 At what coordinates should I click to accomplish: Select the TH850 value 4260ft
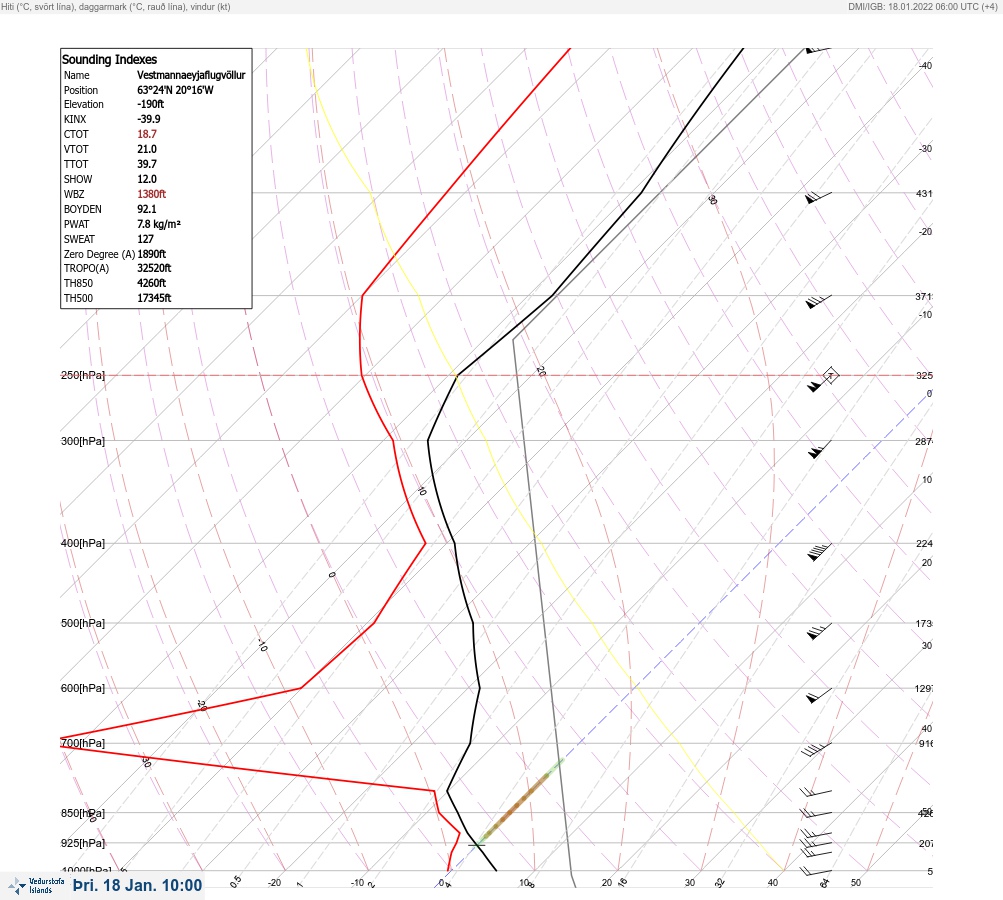[x=152, y=283]
